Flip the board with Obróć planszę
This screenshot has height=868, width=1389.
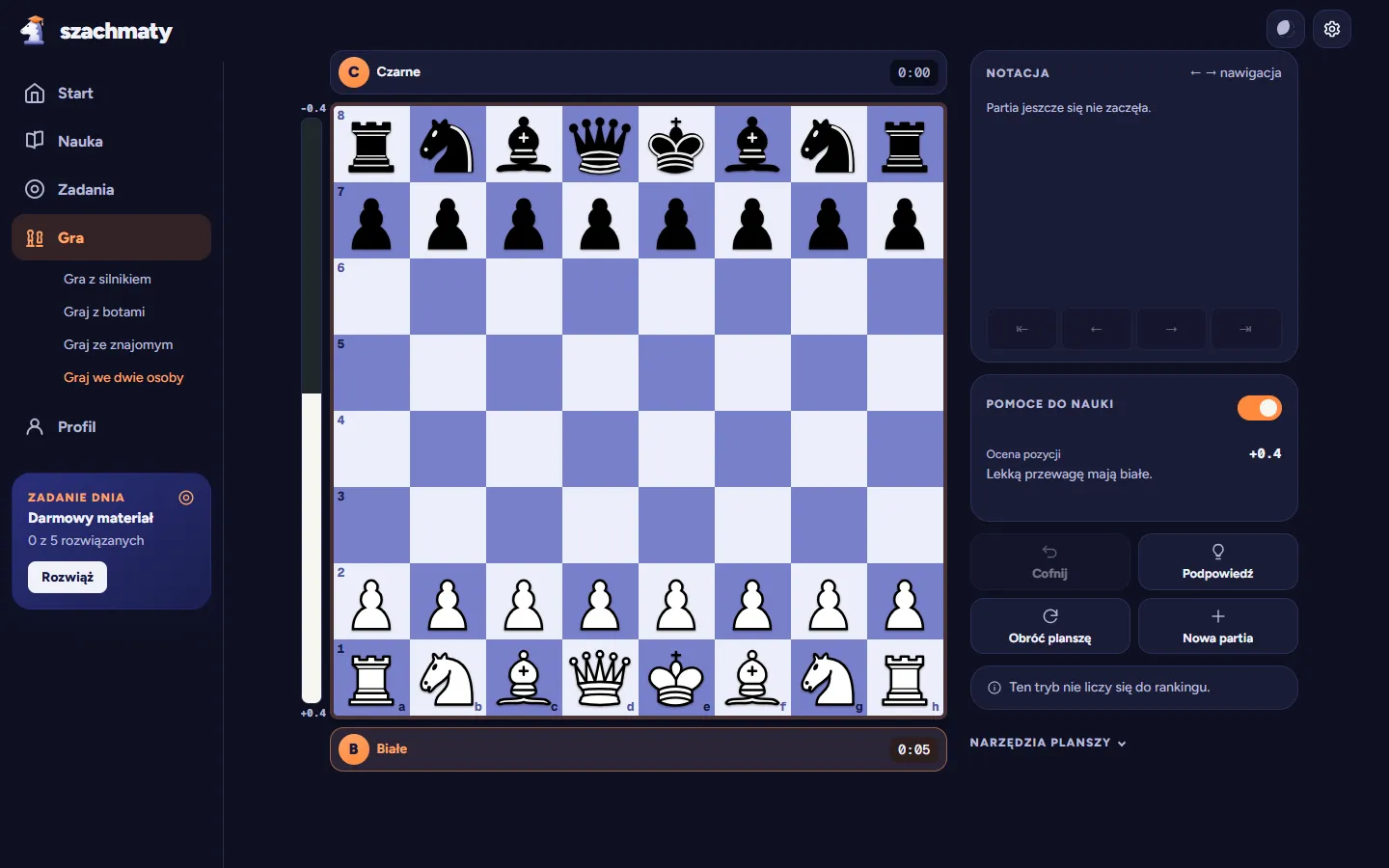point(1049,626)
